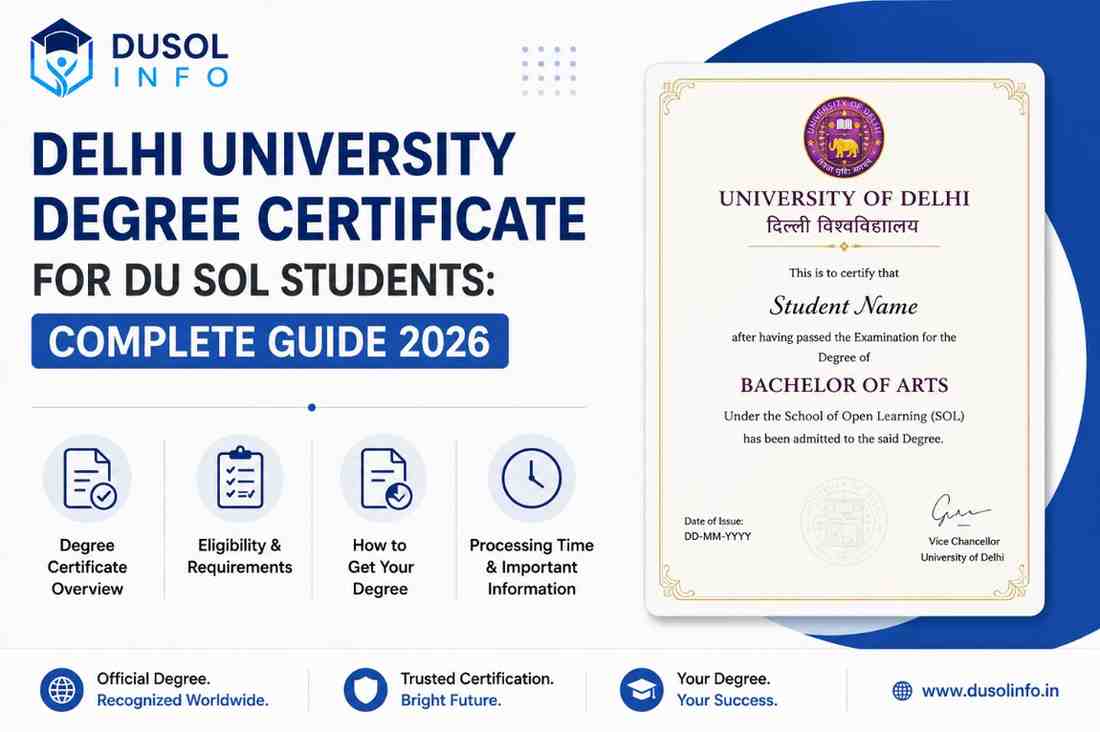This screenshot has width=1100, height=732.
Task: Open the How to Get Your Degree icon
Action: [x=385, y=479]
